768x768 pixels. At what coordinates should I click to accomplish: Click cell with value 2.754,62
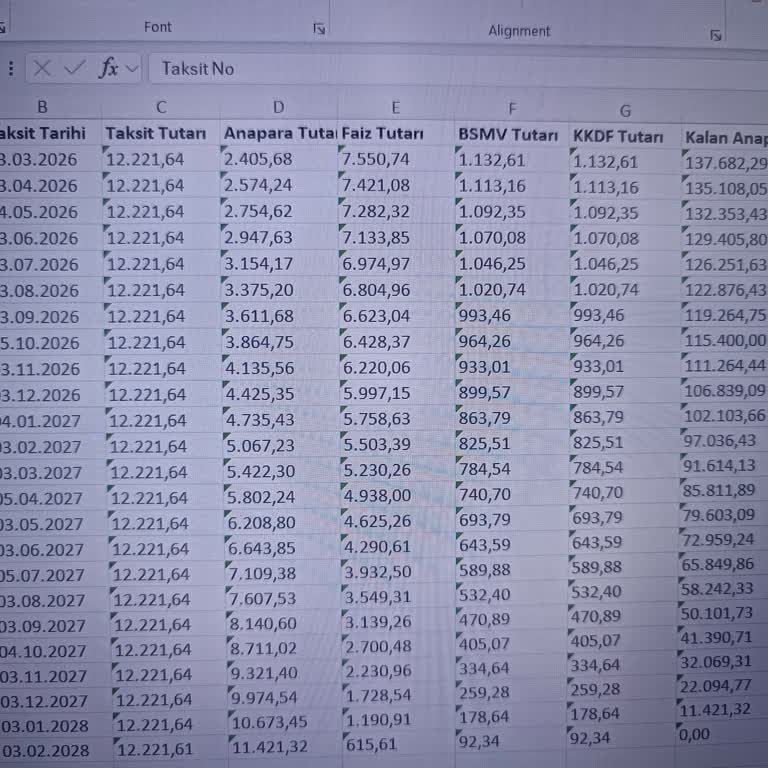point(279,211)
